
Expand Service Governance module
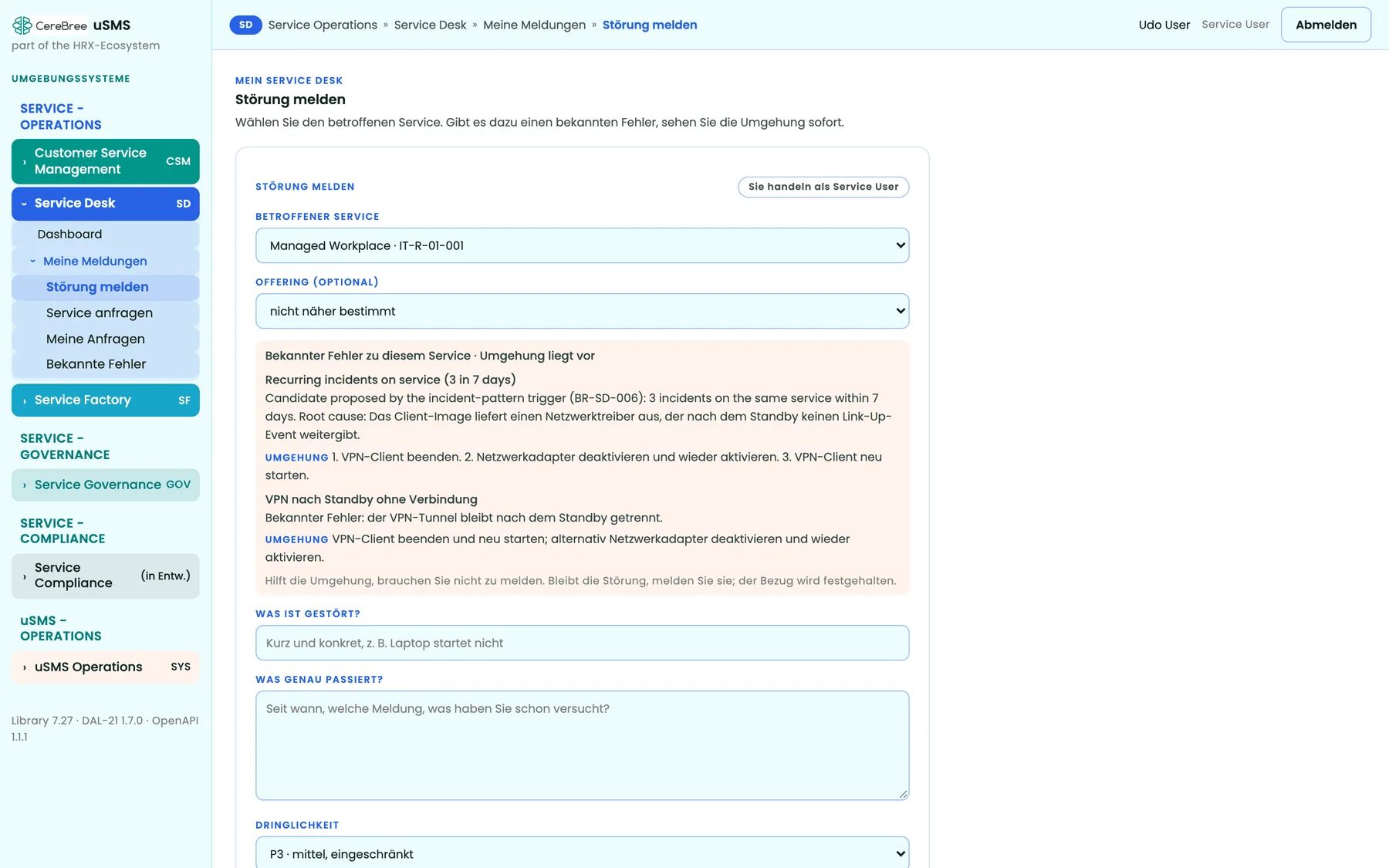click(x=106, y=485)
